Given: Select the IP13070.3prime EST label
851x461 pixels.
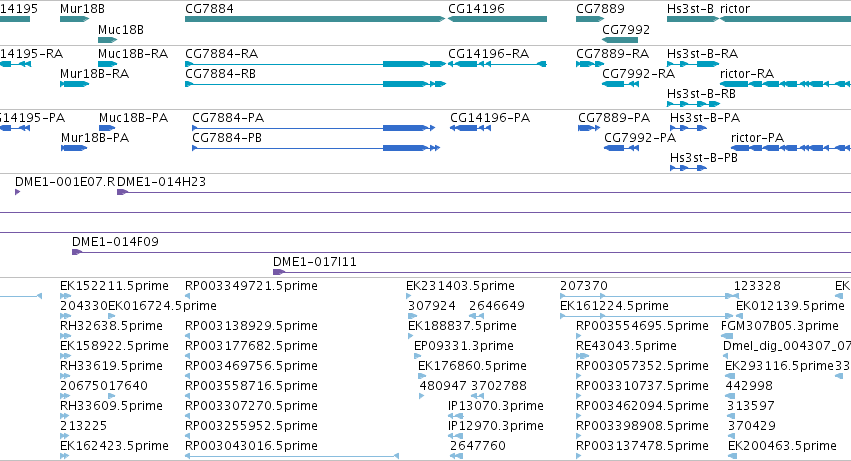Looking at the screenshot, I should [x=496, y=406].
